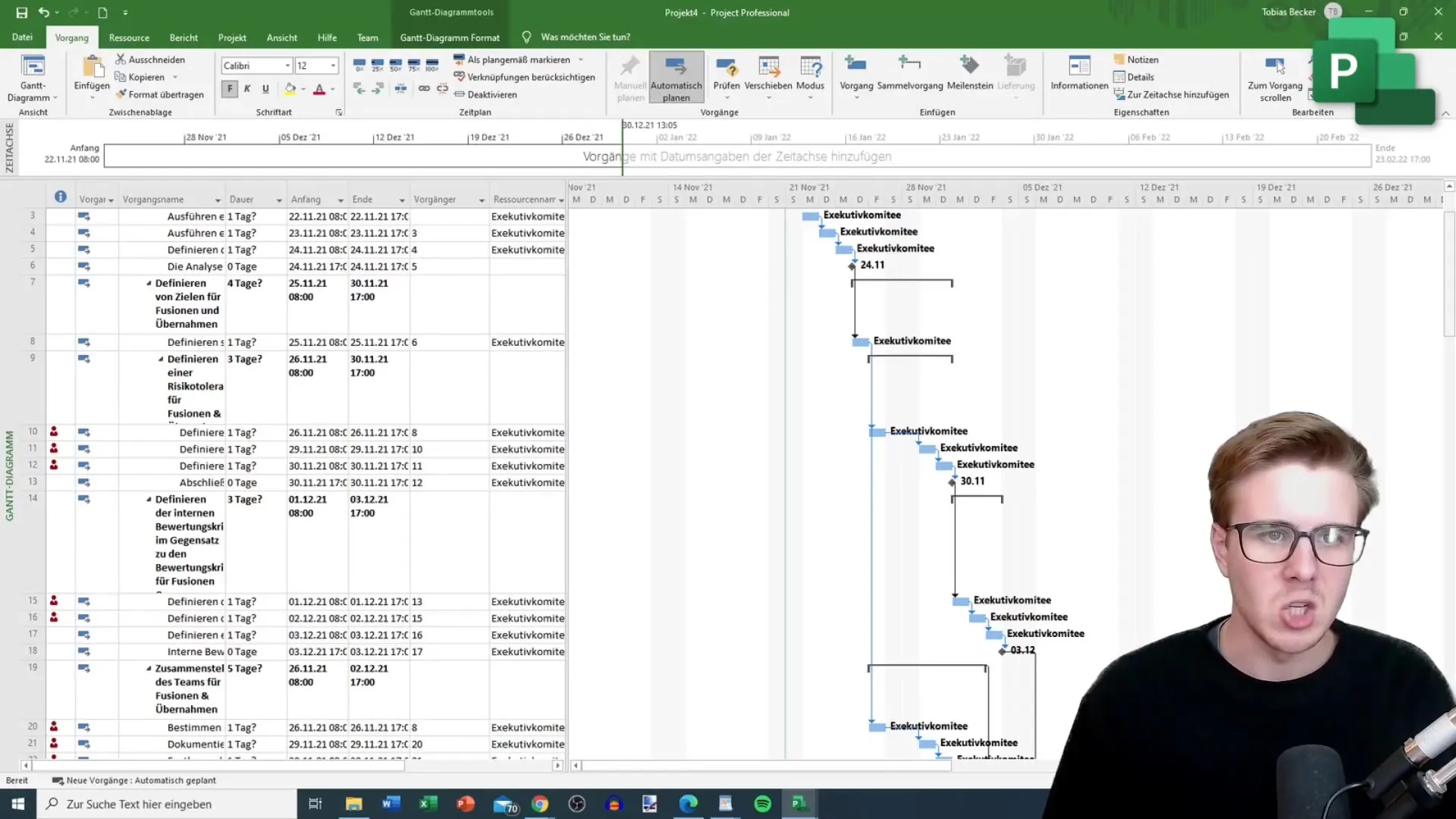Toggle underline formatting (U)
1456x819 pixels.
coord(265,89)
